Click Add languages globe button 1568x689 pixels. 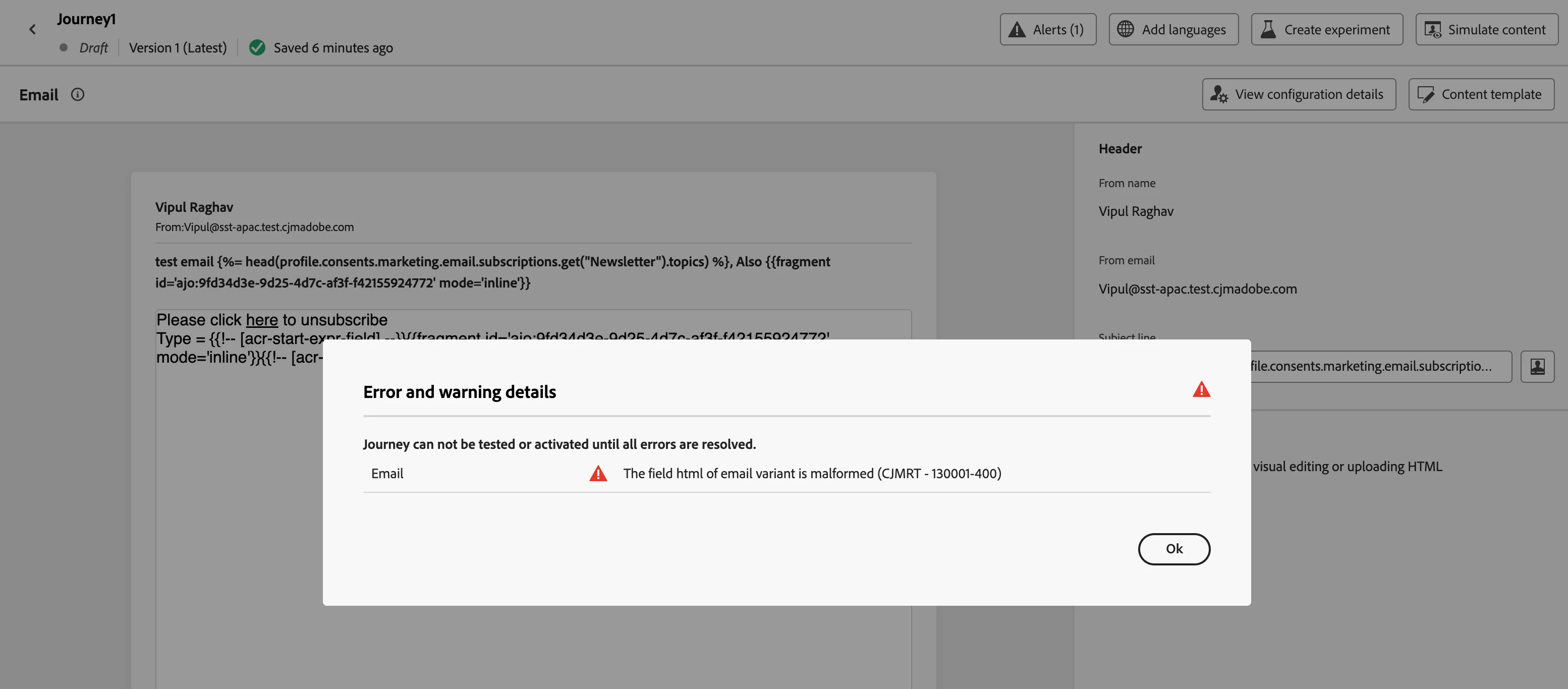[x=1173, y=29]
